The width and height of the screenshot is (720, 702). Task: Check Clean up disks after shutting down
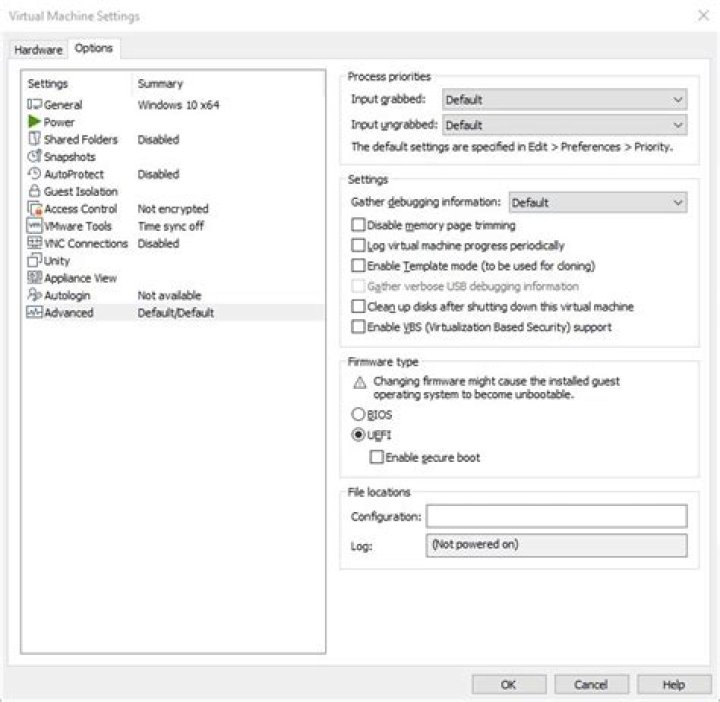[358, 306]
